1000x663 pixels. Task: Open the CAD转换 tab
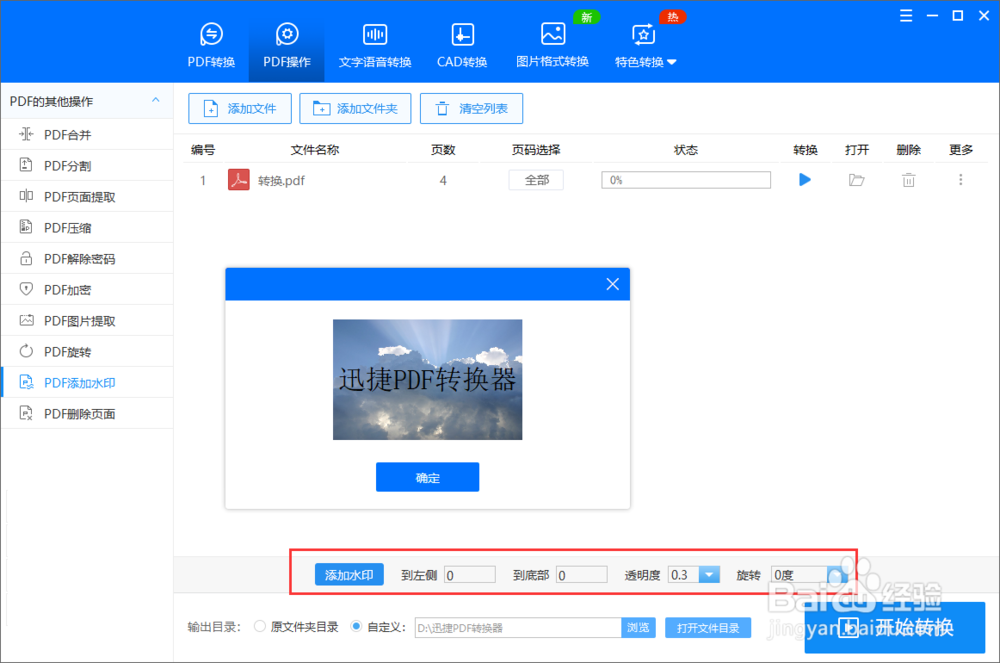pos(462,45)
